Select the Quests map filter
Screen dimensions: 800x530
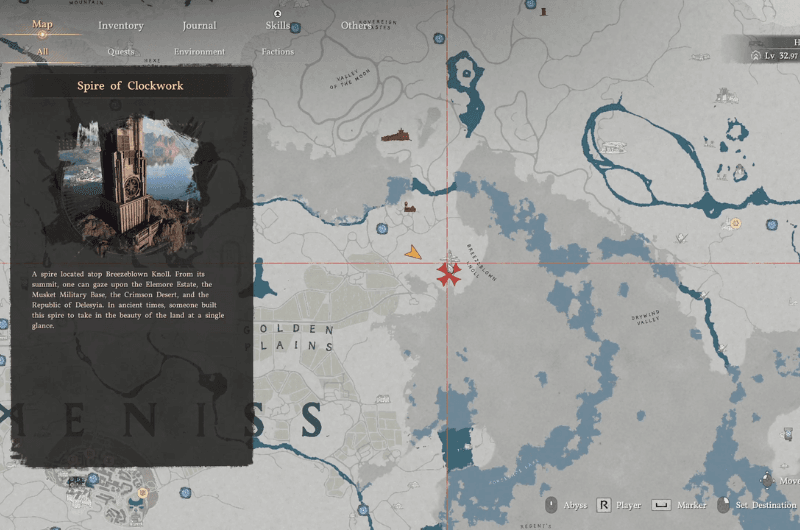tap(121, 51)
